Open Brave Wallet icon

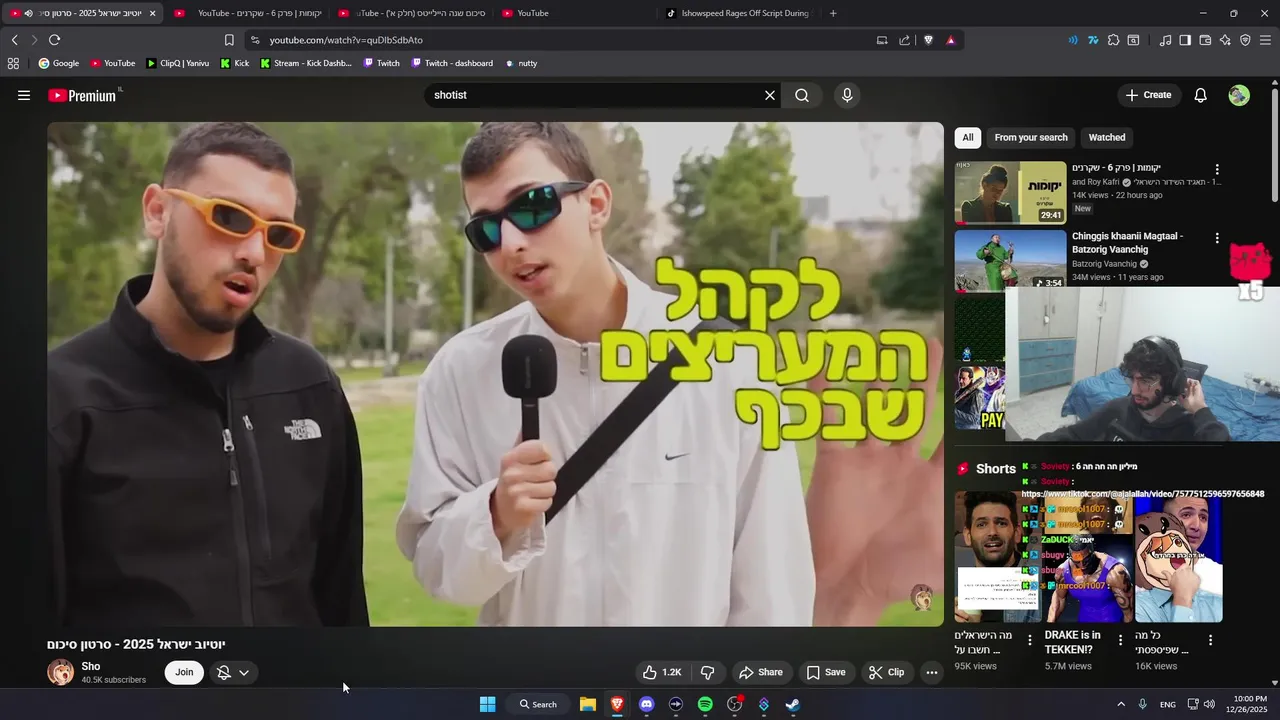click(1205, 40)
